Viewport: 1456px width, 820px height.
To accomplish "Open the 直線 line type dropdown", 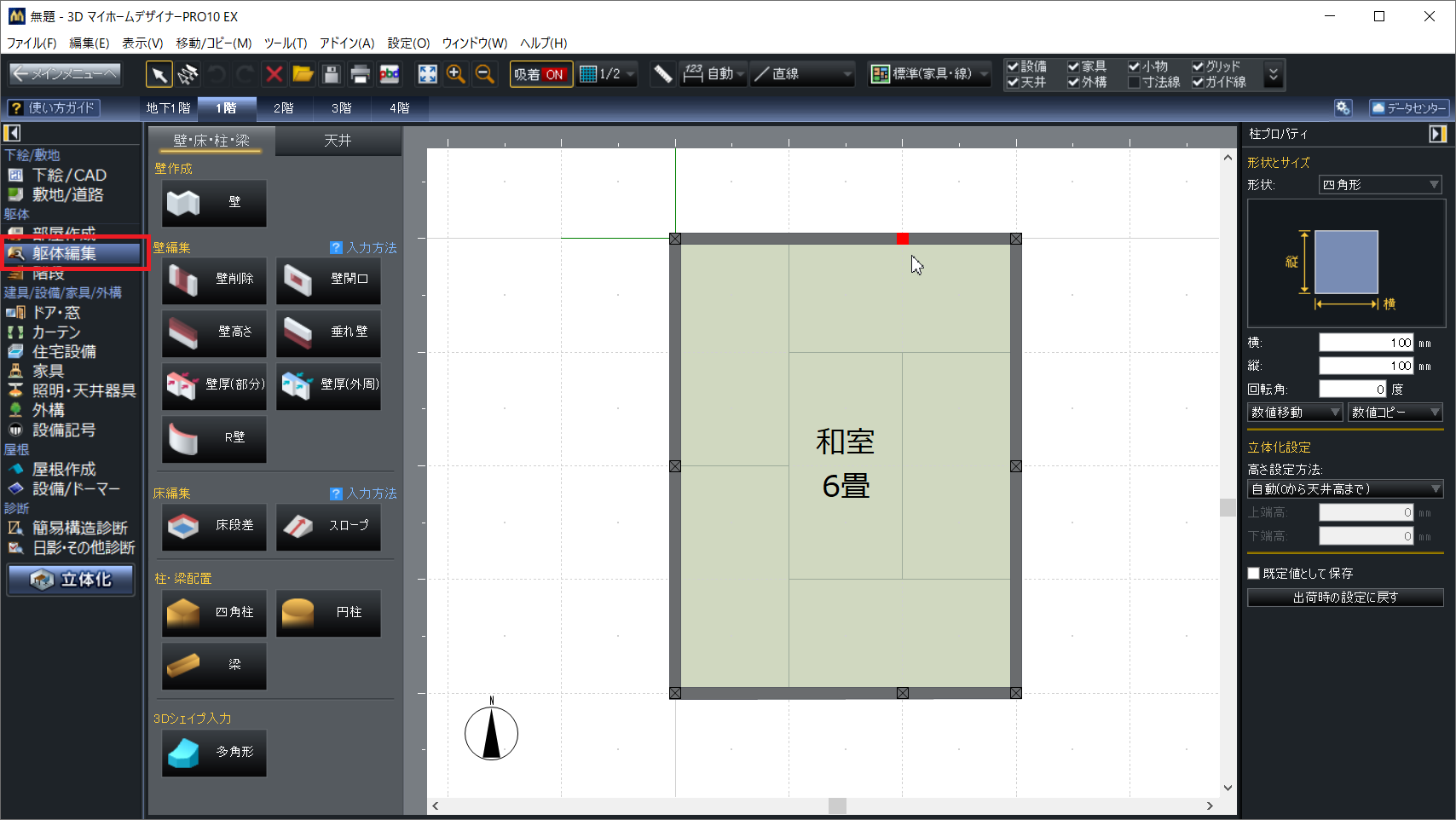I will click(x=802, y=75).
